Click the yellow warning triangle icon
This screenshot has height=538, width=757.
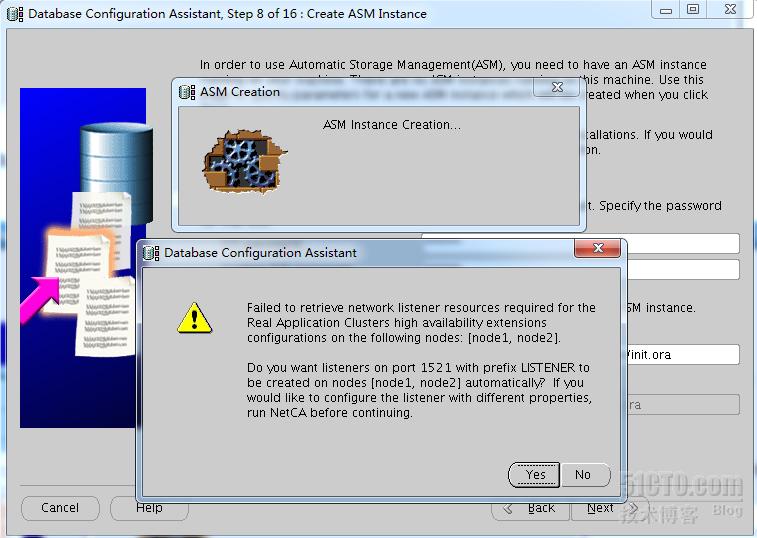(x=194, y=318)
